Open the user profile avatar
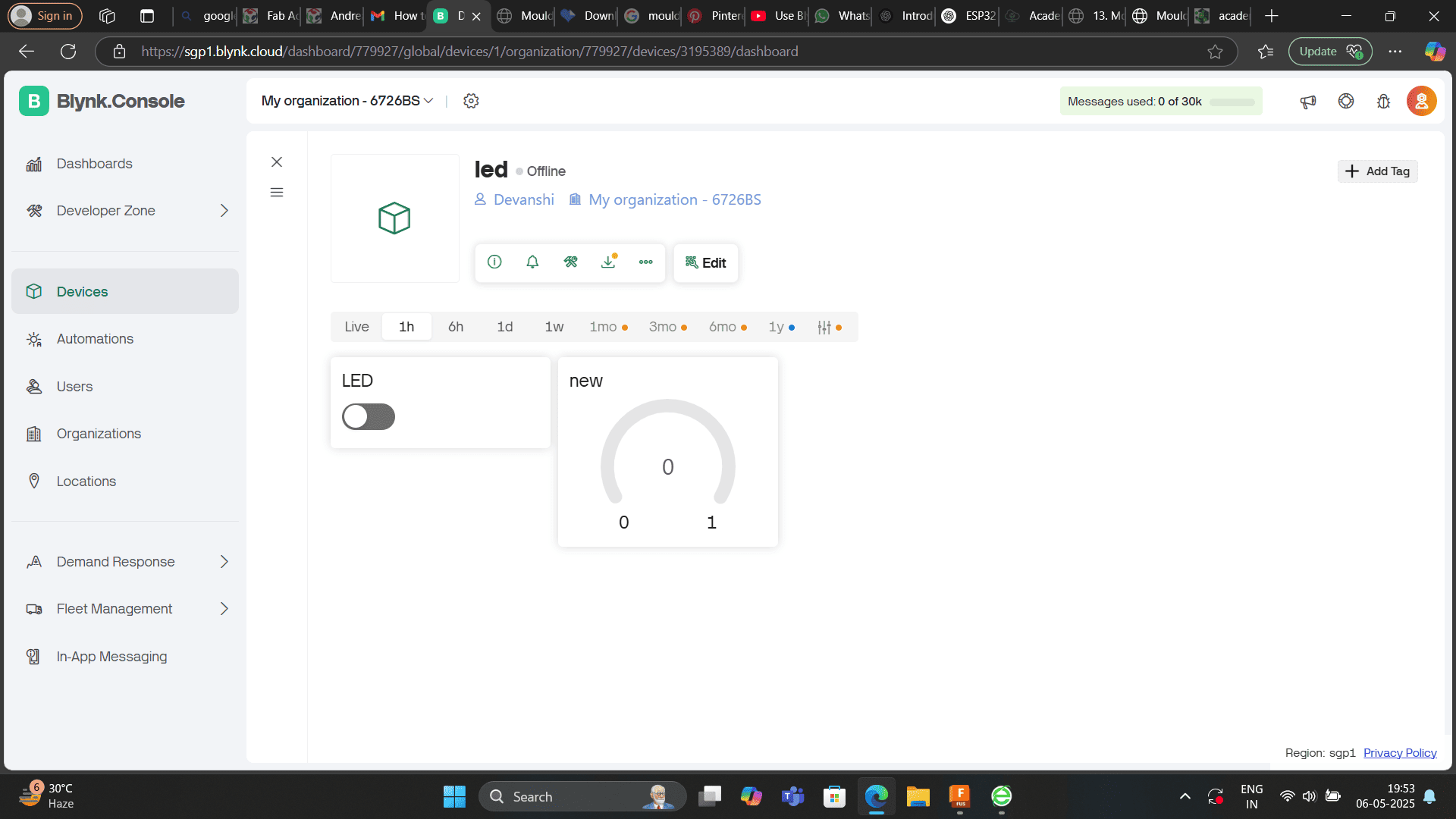Viewport: 1456px width, 819px height. tap(1422, 101)
